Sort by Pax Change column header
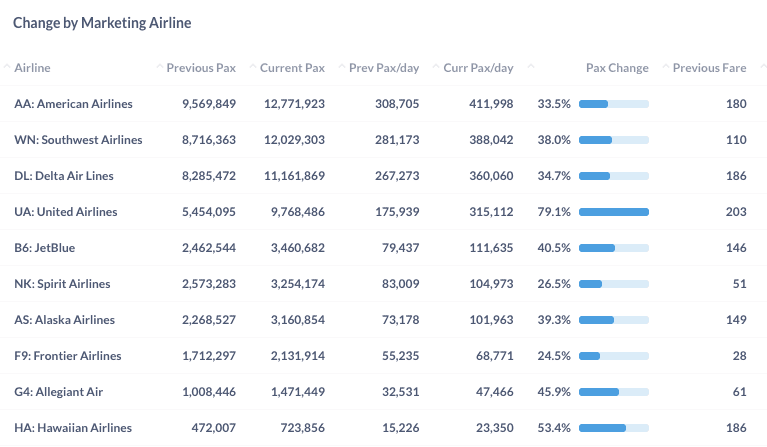Viewport: 767px width, 447px height. [617, 67]
